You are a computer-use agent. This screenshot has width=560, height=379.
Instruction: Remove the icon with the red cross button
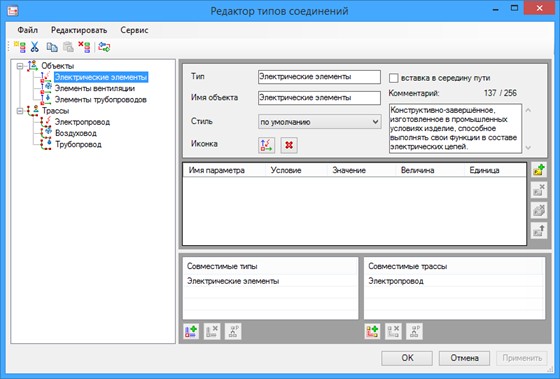coord(289,145)
